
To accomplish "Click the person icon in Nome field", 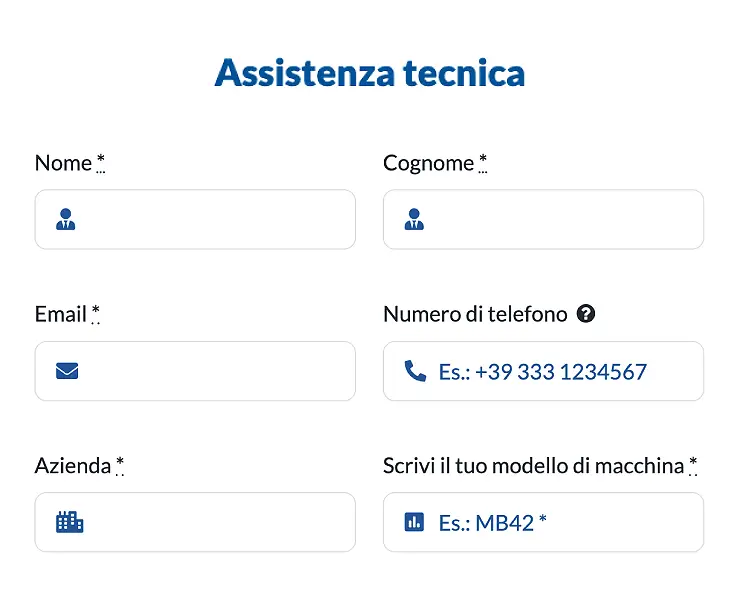I will (65, 219).
